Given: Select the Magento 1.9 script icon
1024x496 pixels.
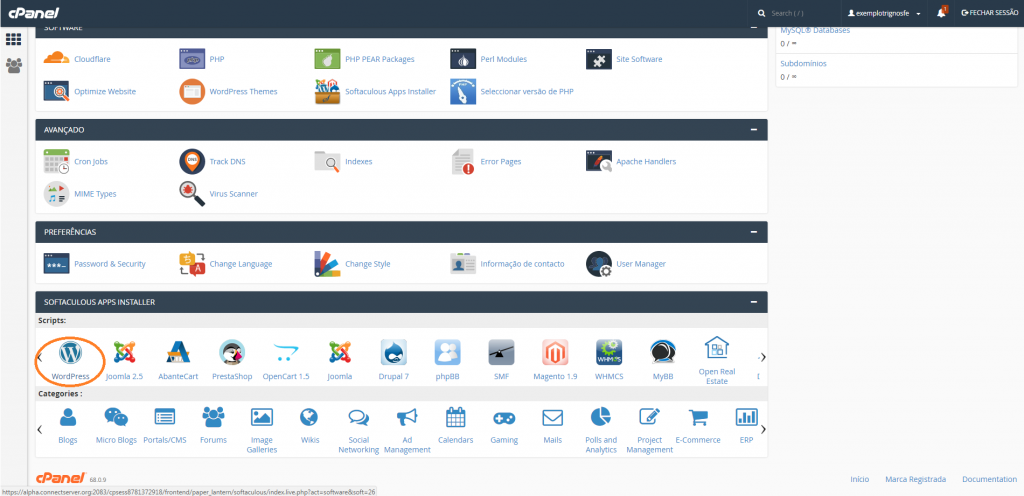Looking at the screenshot, I should tap(555, 352).
